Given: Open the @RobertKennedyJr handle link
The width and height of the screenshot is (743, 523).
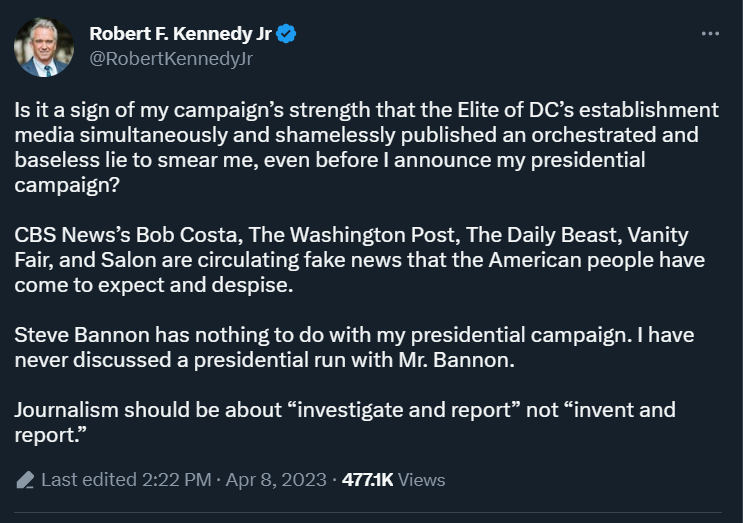Looking at the screenshot, I should pos(171,59).
